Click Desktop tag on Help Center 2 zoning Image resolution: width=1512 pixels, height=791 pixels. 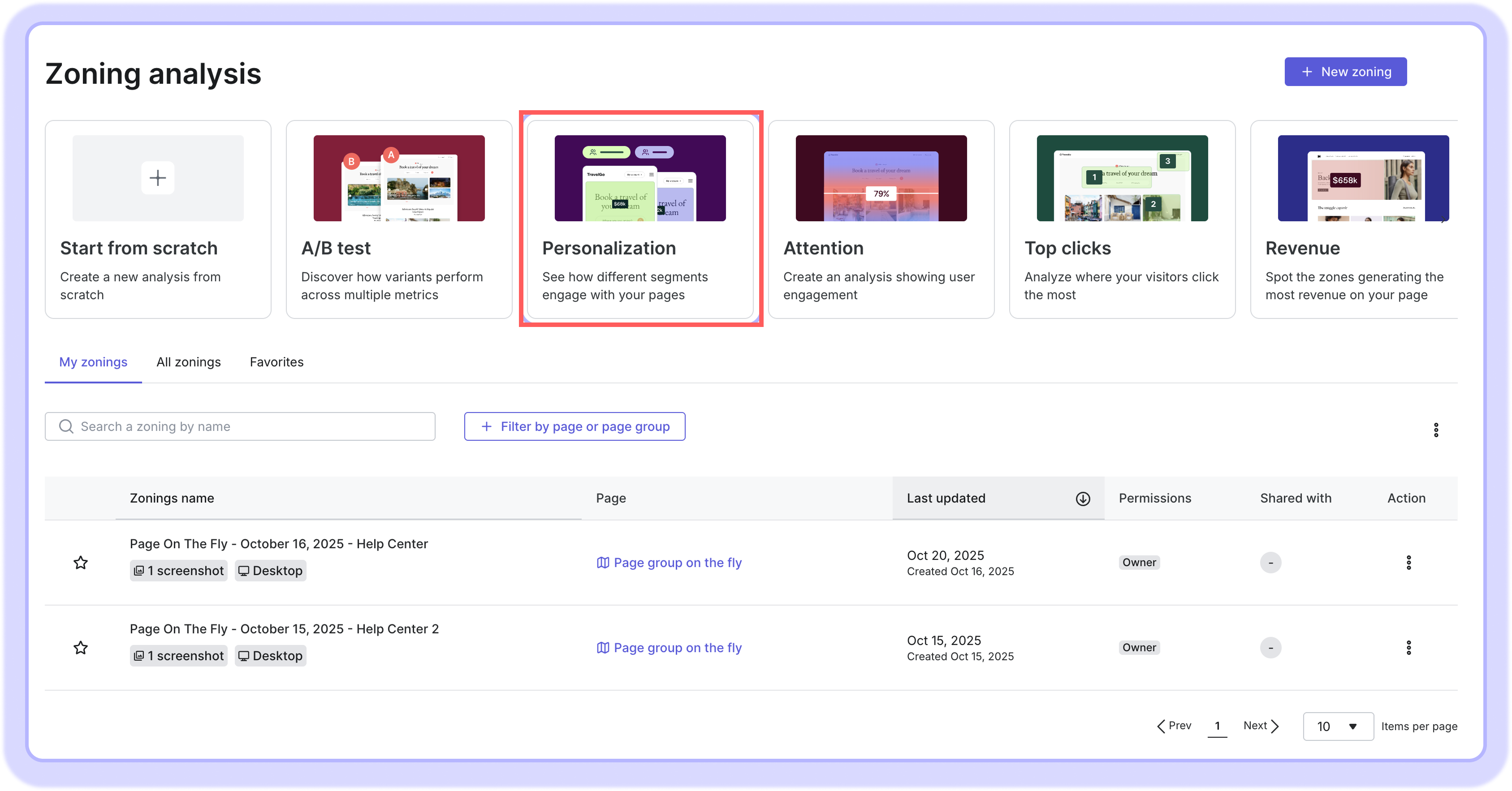click(271, 656)
